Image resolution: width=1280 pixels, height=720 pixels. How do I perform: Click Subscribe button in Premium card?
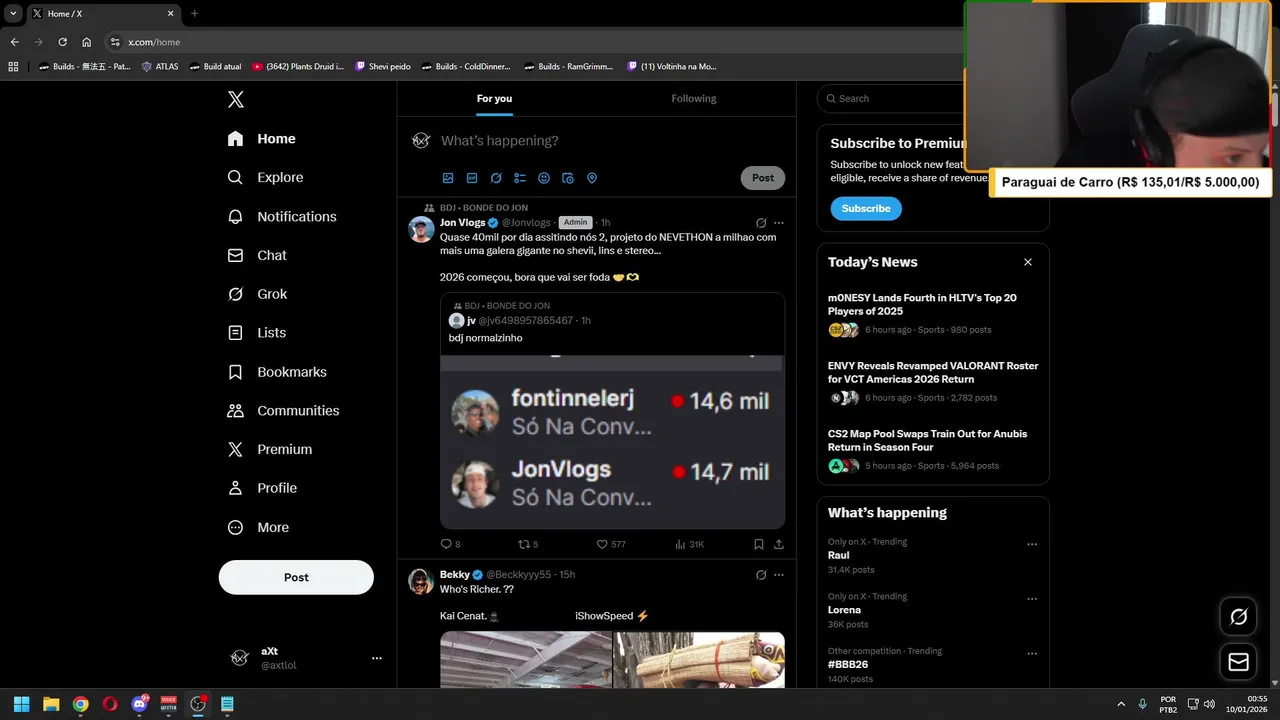click(866, 209)
